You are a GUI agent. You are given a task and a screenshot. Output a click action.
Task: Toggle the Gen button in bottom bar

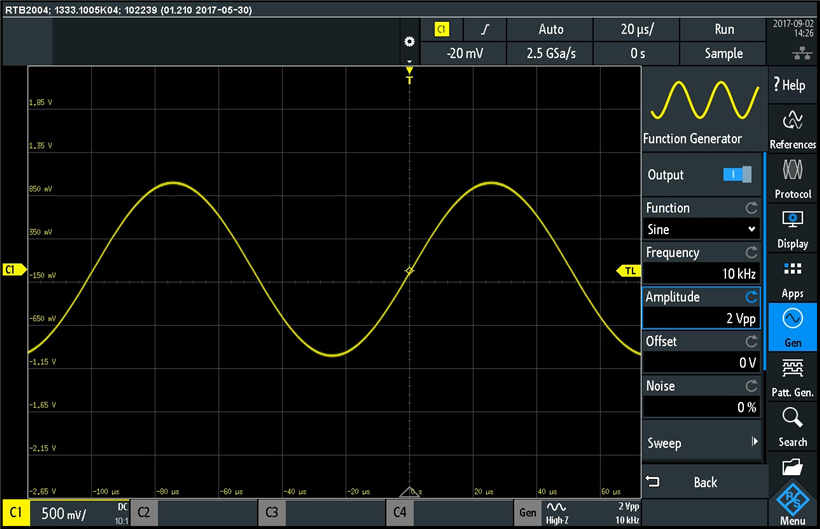528,513
